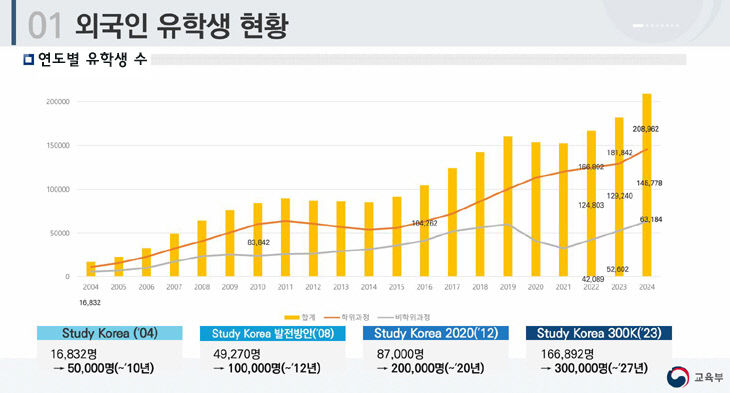Screen dimensions: 730x393
Task: Click the Study Korea ('04) header box
Action: [110, 333]
